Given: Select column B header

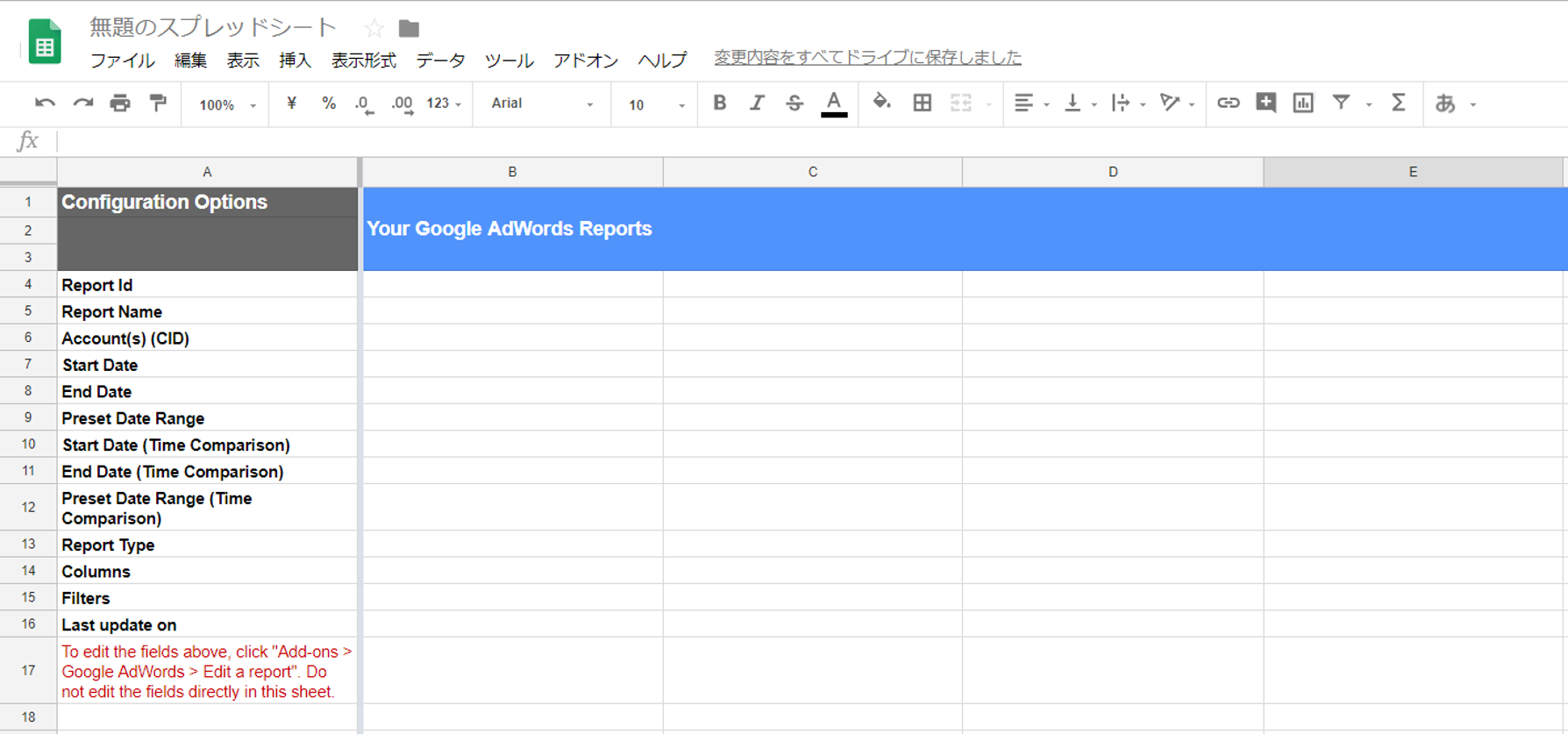Looking at the screenshot, I should pyautogui.click(x=512, y=172).
